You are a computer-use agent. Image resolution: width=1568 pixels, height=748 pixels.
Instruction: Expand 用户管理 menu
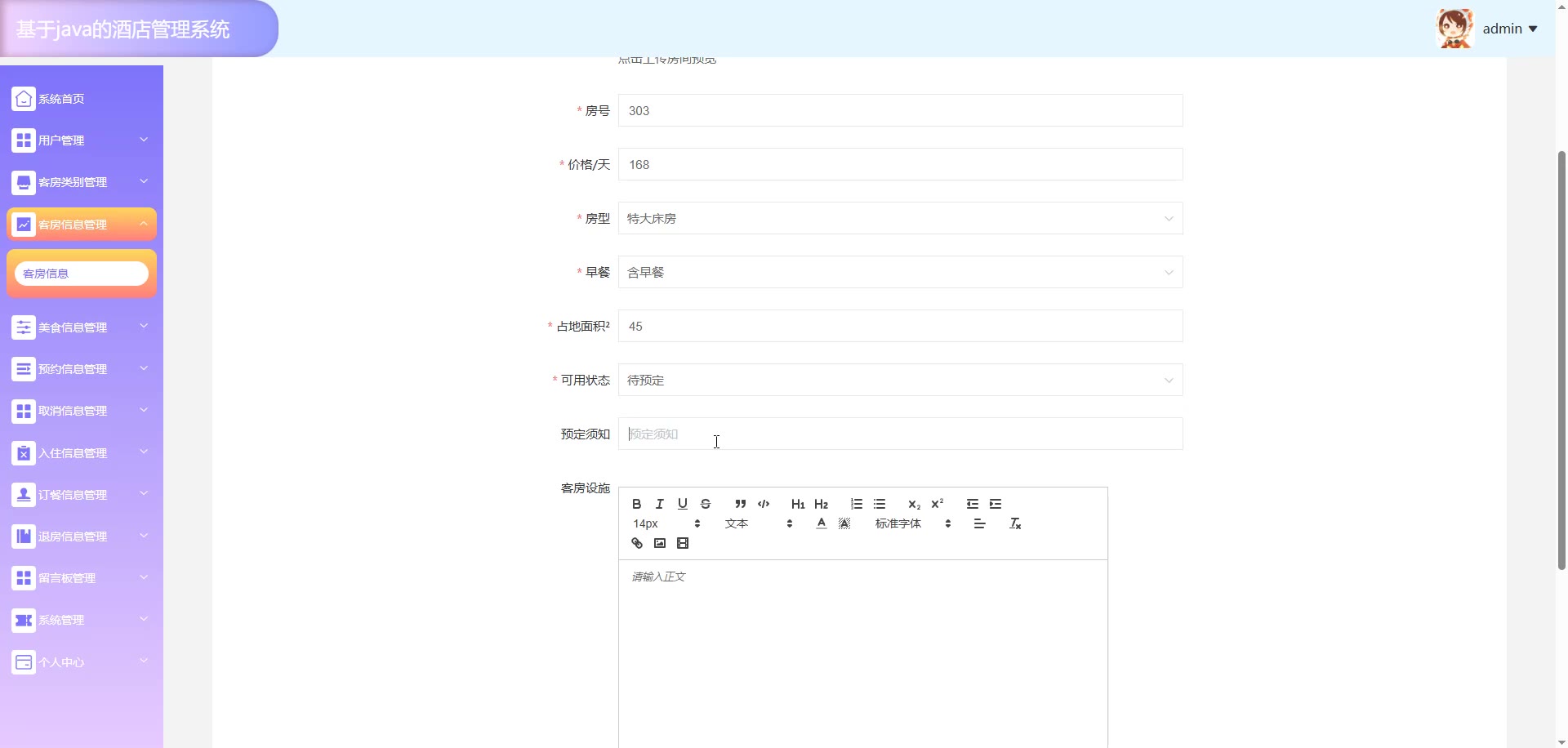[x=82, y=140]
